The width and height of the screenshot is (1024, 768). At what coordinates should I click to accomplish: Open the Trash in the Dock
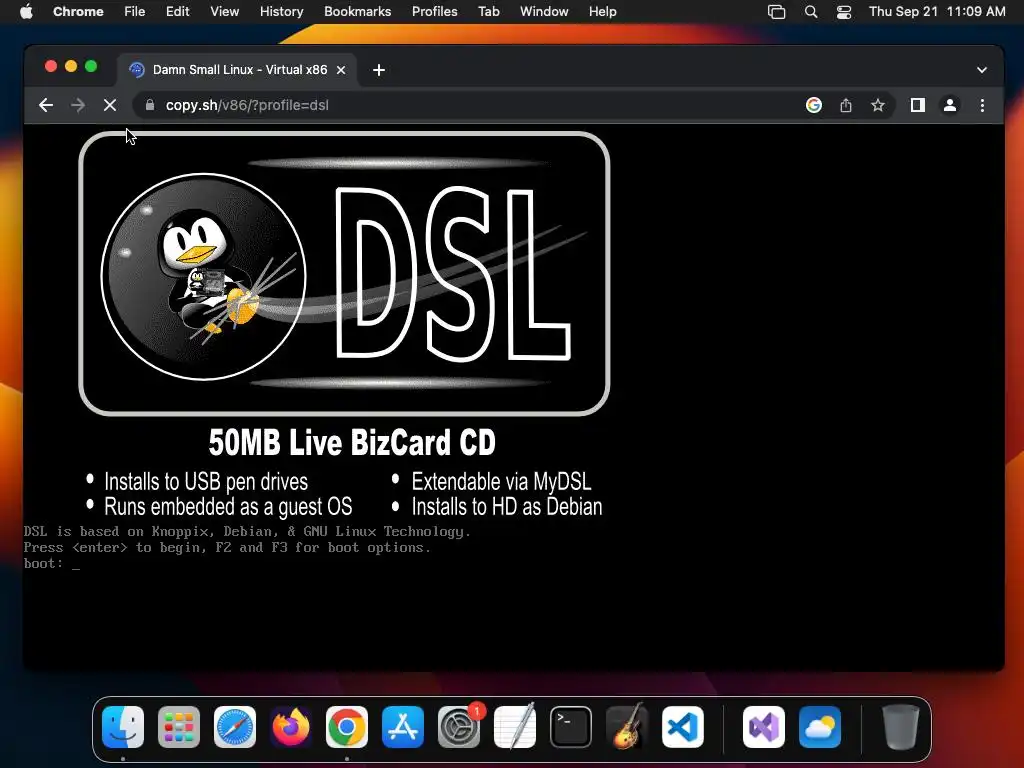coord(901,727)
